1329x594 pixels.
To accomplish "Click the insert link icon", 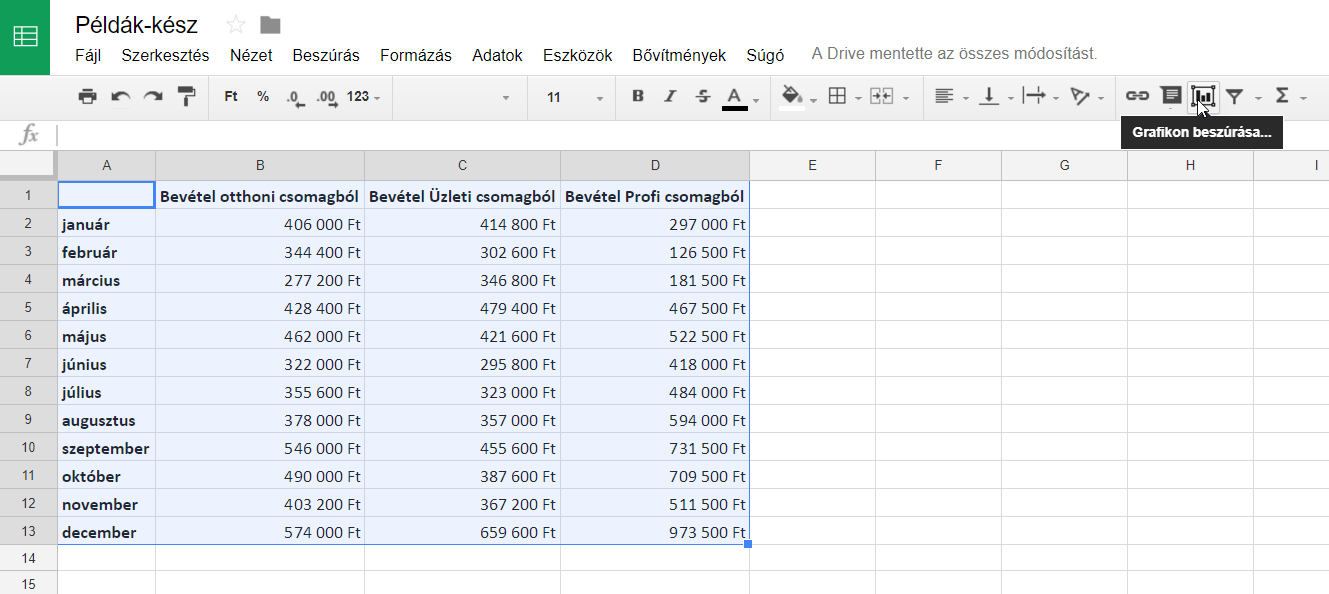I will pos(1137,97).
